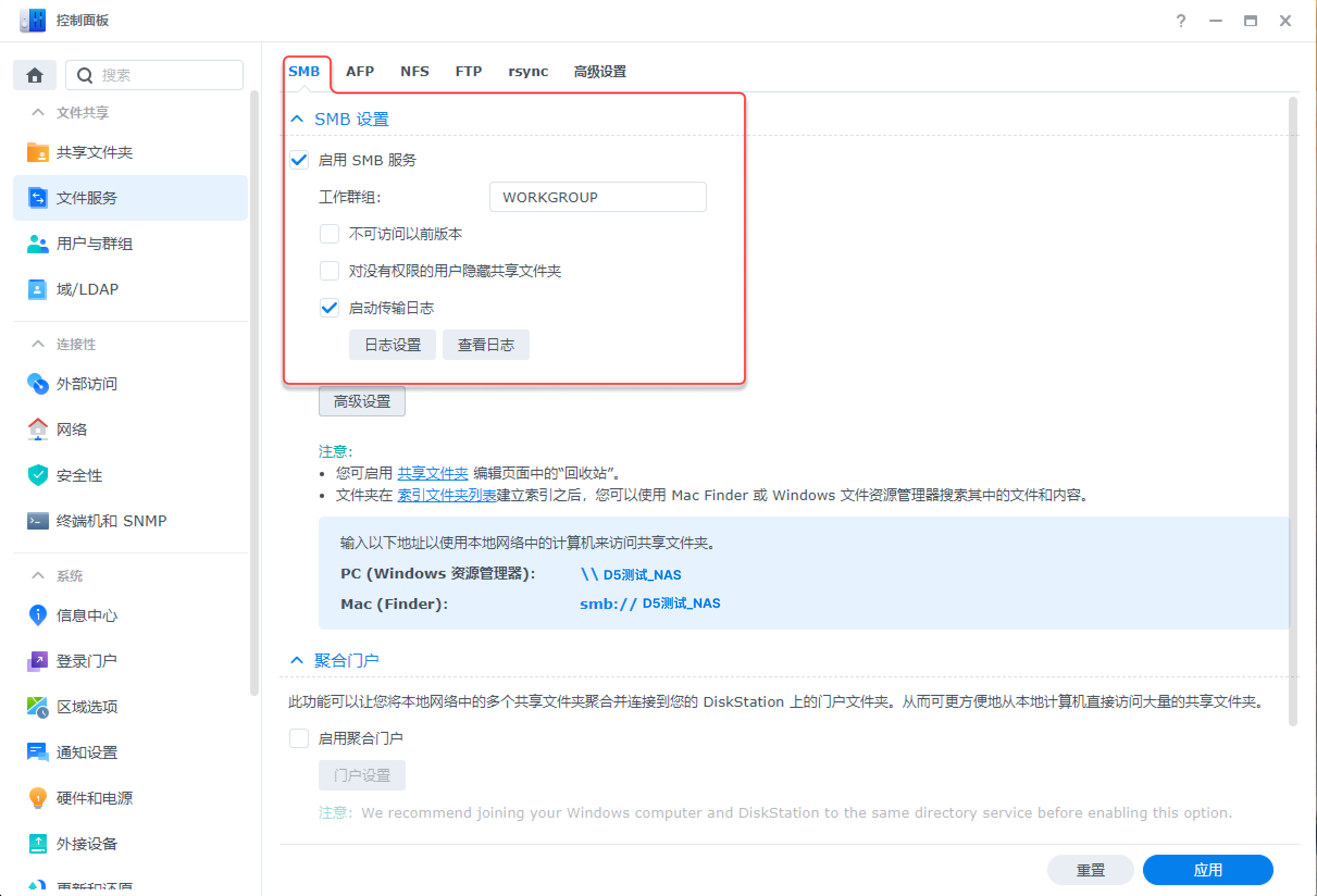
Task: Open 高级设置 button under SMB settings
Action: [x=362, y=401]
